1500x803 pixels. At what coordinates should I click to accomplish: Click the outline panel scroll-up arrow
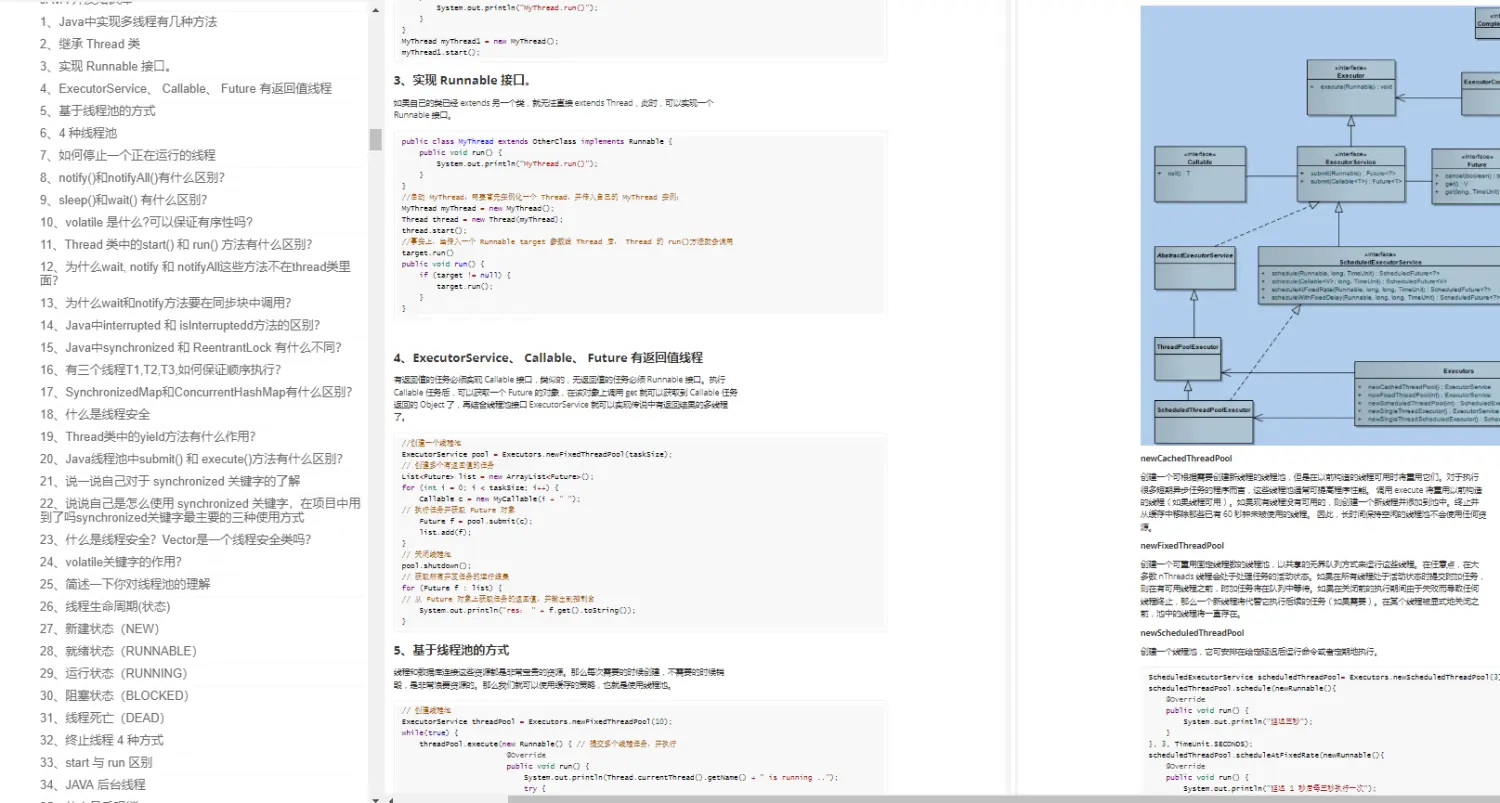pos(376,8)
